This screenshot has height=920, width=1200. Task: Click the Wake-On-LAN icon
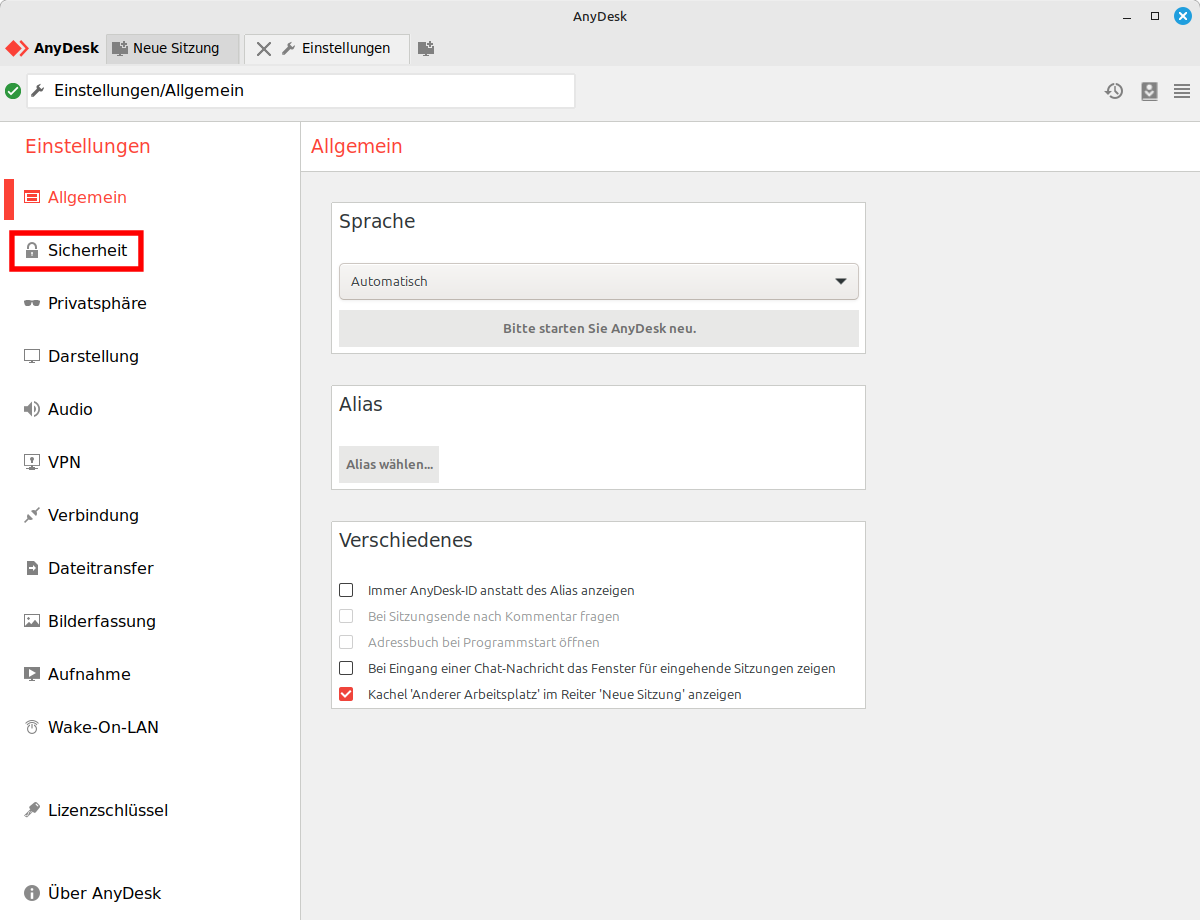click(32, 727)
